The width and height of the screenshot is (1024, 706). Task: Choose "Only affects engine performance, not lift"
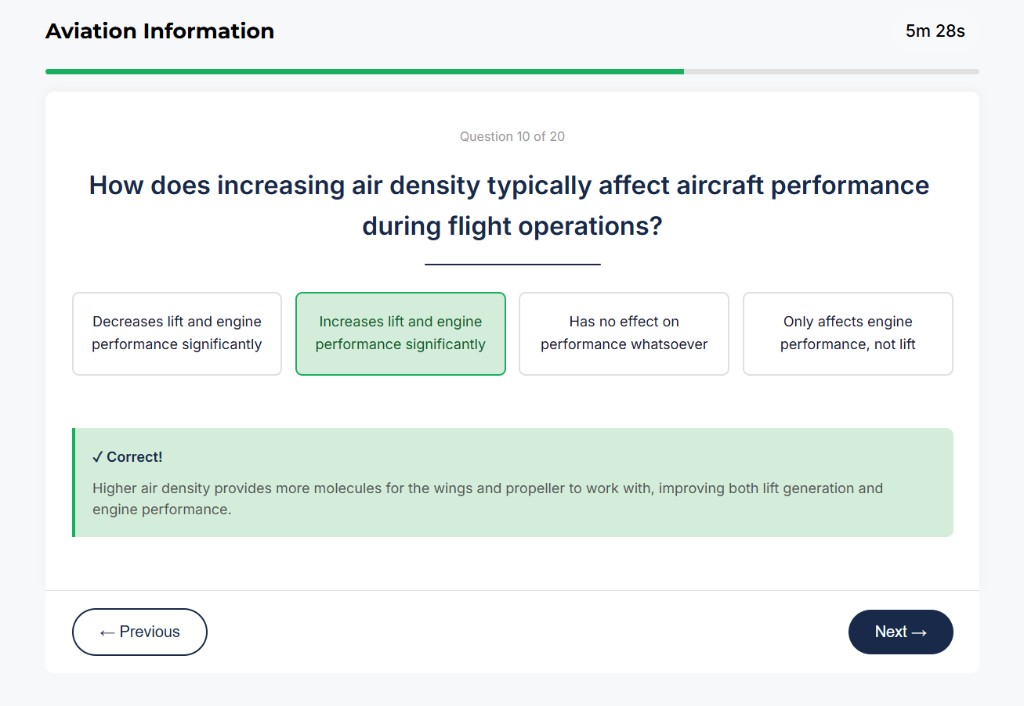pyautogui.click(x=847, y=333)
